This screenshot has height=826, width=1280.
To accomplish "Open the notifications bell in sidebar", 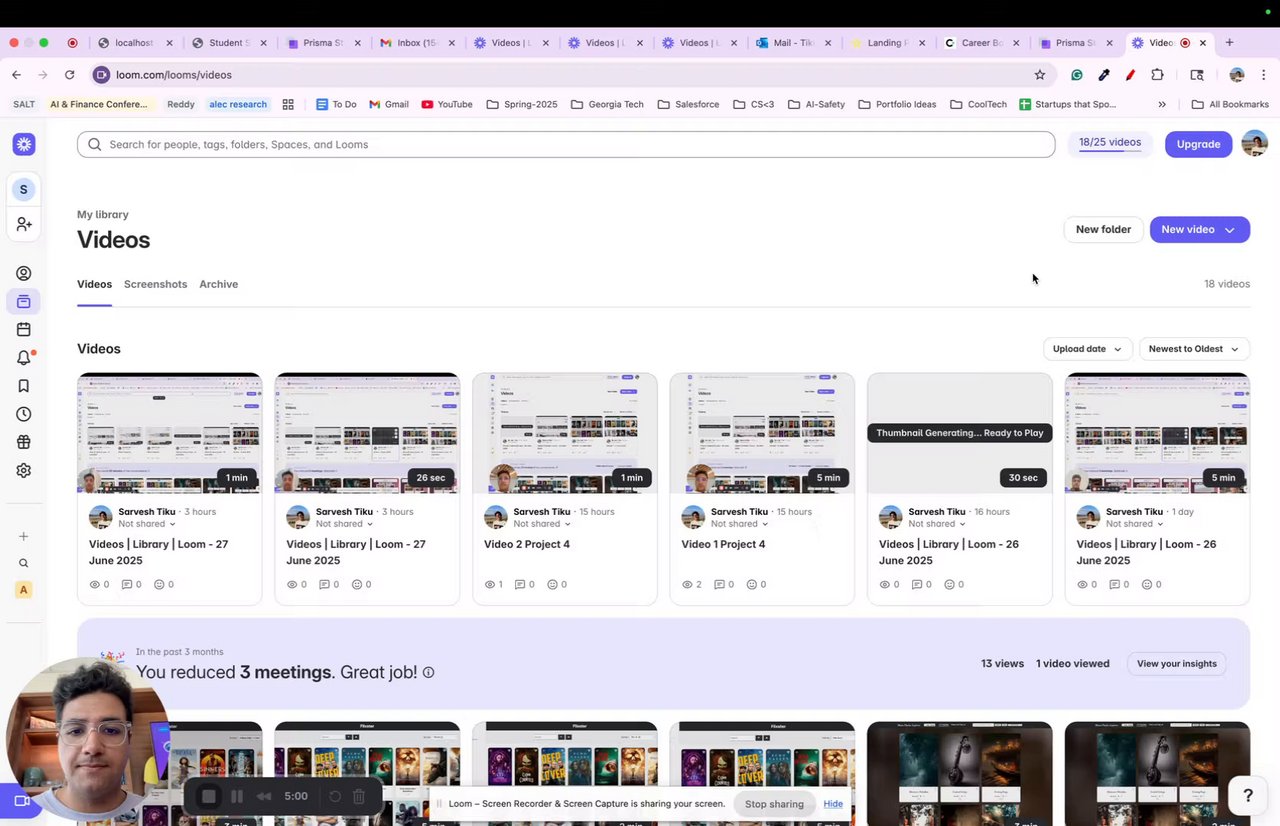I will click(24, 358).
